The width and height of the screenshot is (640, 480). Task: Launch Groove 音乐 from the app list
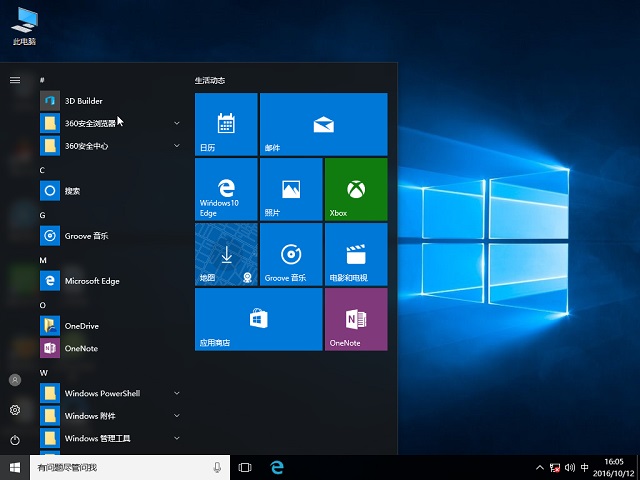[x=86, y=236]
